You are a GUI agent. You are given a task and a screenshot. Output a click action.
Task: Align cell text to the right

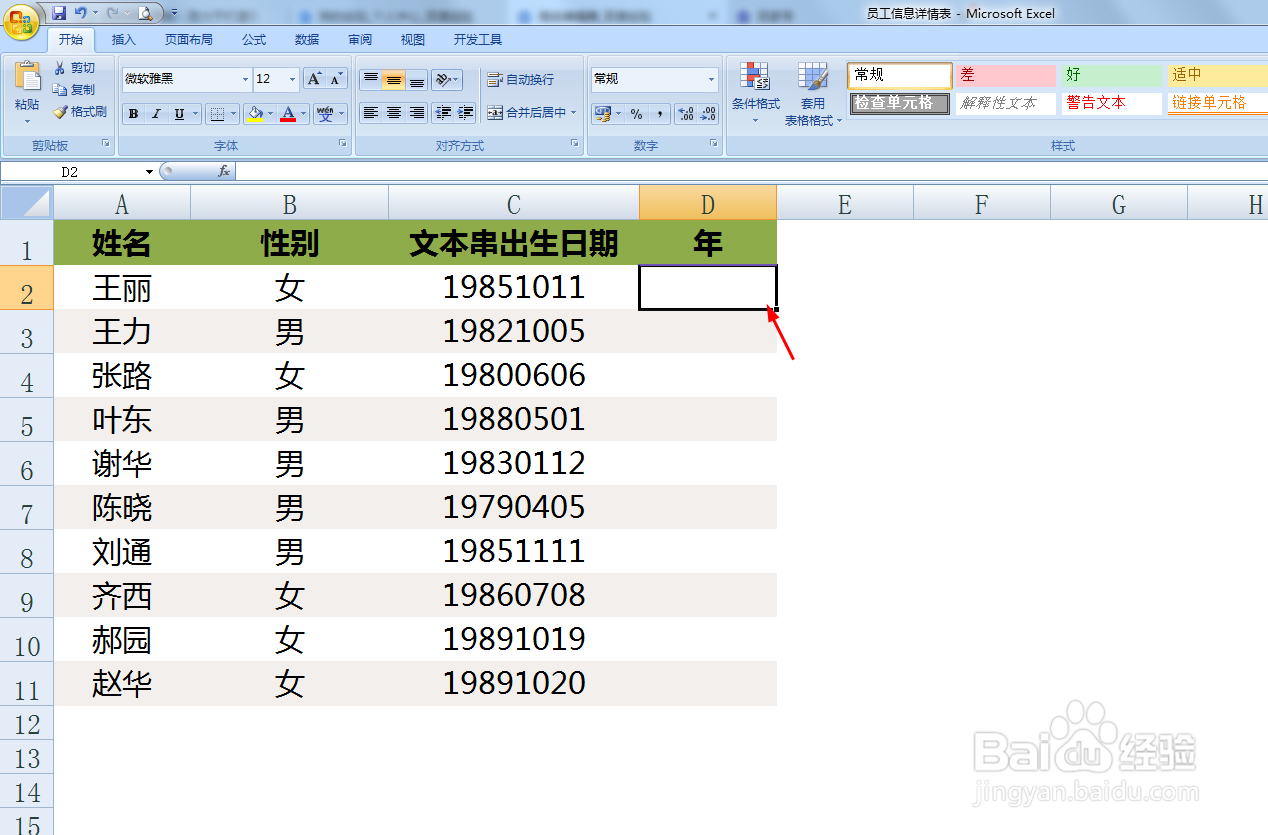coord(417,113)
